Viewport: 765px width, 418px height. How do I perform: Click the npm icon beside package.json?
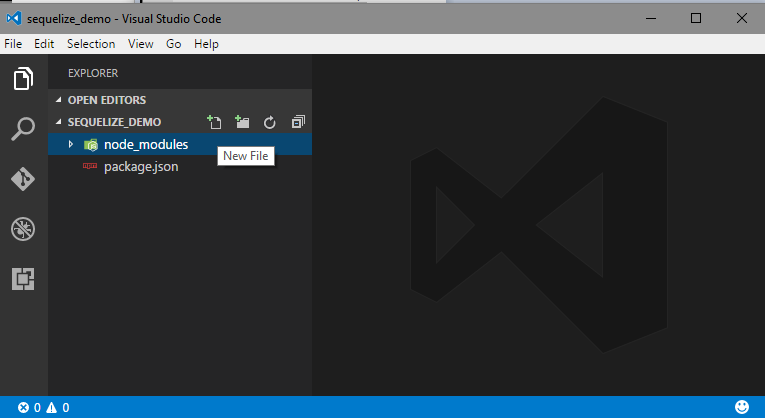(x=90, y=166)
